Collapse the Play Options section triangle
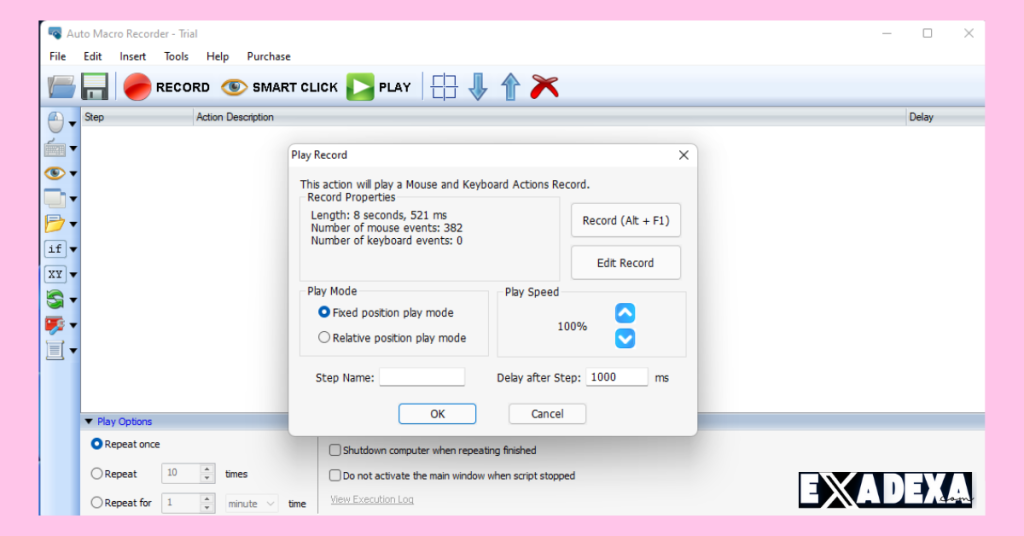 89,422
